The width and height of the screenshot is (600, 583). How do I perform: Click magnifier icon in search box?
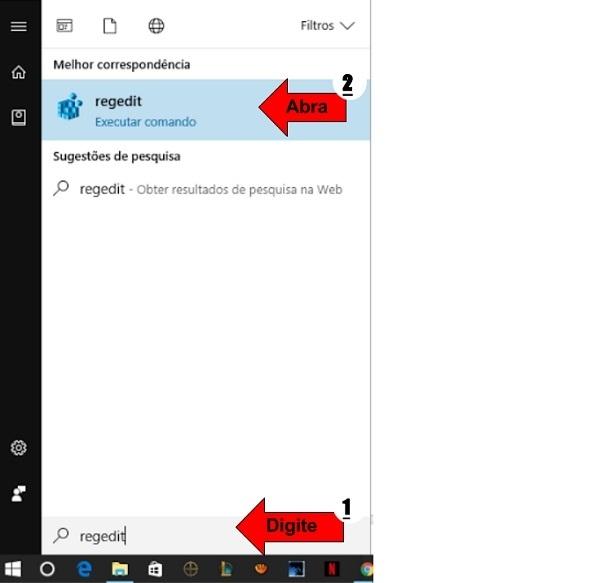(x=61, y=535)
